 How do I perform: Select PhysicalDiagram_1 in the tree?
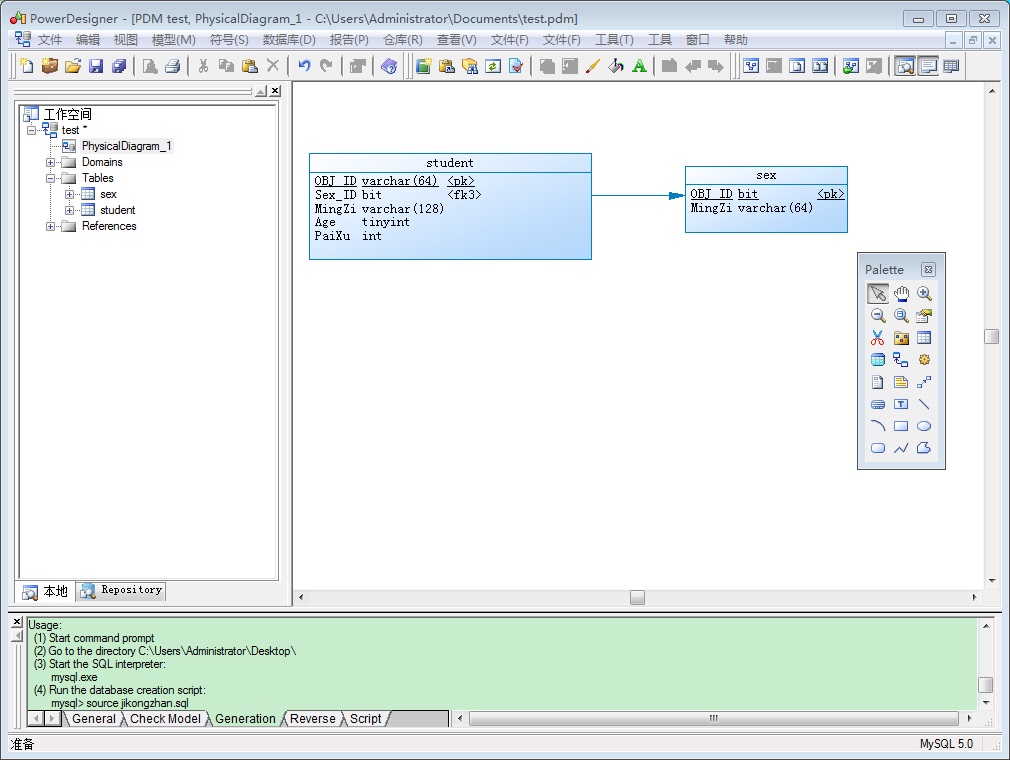pos(126,146)
